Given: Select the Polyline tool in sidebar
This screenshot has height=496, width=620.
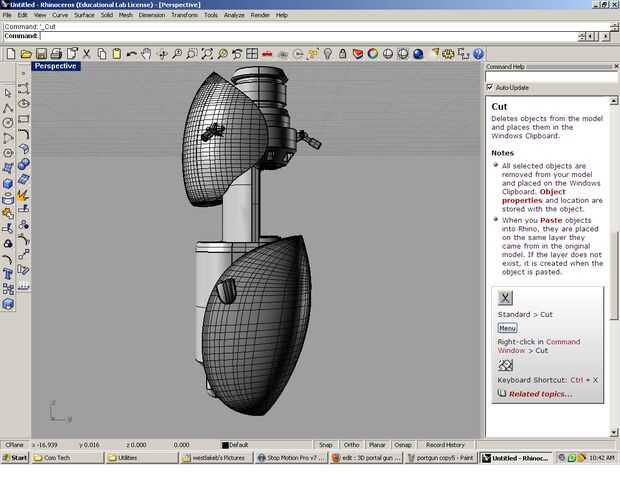Looking at the screenshot, I should 8,108.
